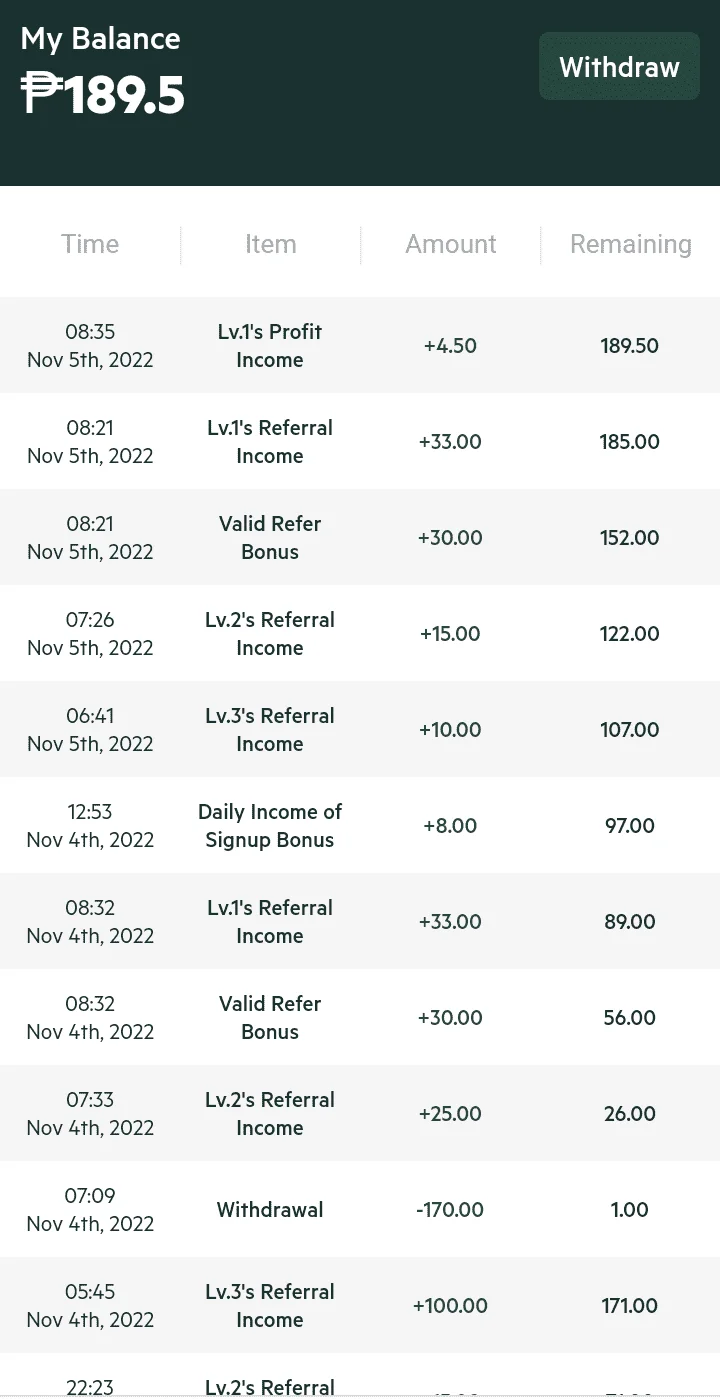Tap the ₱189.5 balance amount
This screenshot has height=1399, width=720.
point(102,95)
